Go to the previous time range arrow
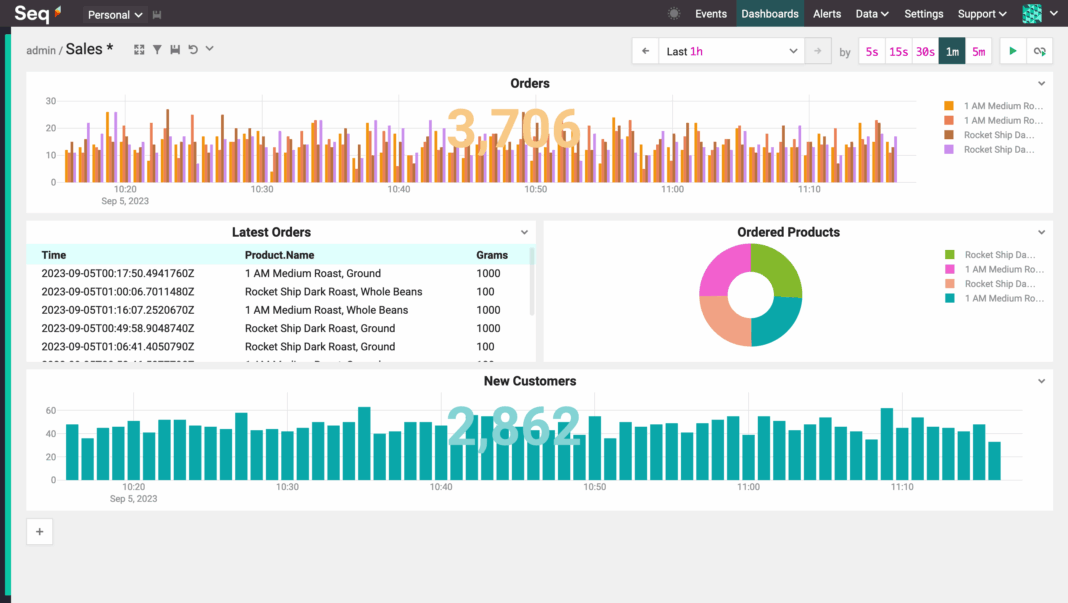This screenshot has width=1068, height=603. 645,51
